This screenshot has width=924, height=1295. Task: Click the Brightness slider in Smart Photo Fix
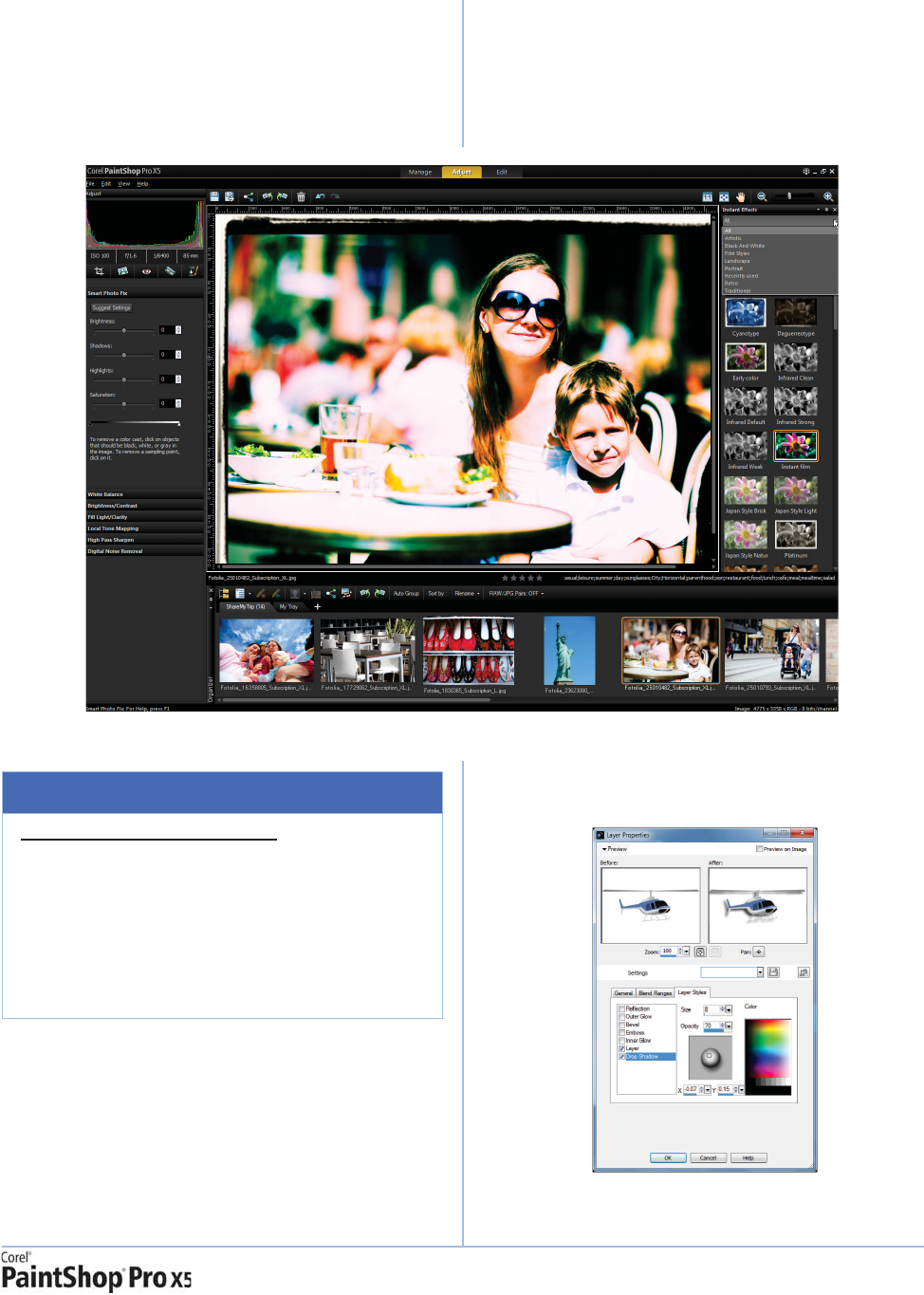click(x=123, y=330)
